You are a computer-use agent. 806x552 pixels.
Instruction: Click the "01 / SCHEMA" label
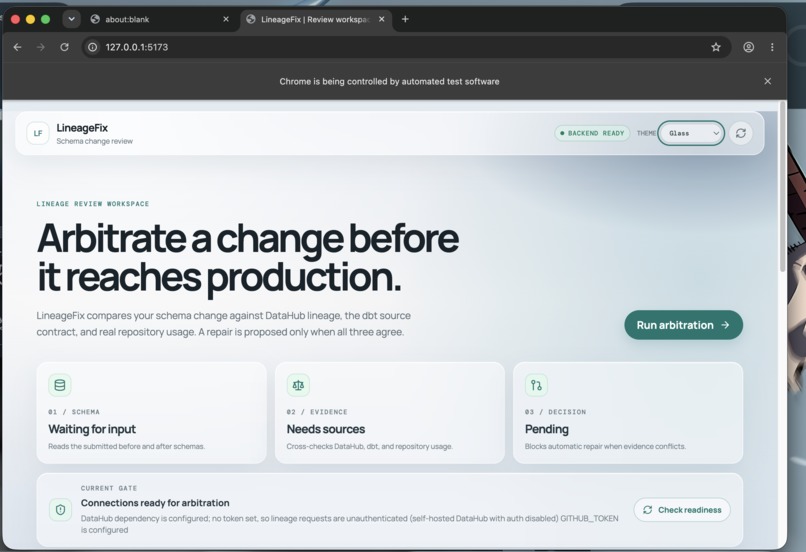point(74,412)
